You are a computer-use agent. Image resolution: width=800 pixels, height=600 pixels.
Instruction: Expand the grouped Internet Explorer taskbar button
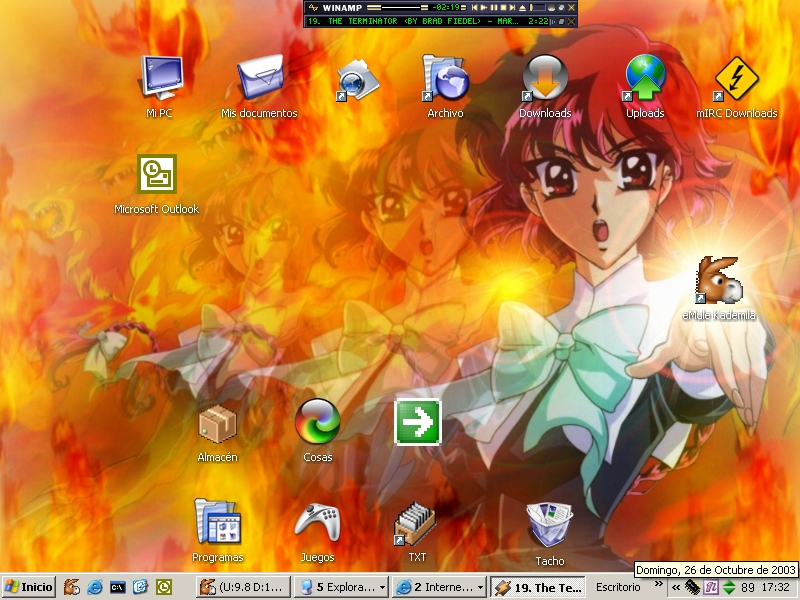click(x=438, y=587)
